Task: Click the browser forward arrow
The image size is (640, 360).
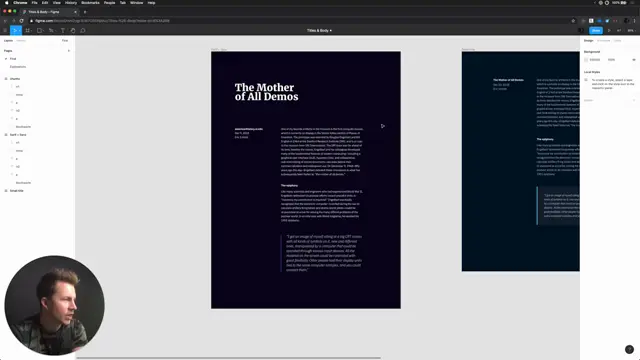Action: (x=13, y=20)
